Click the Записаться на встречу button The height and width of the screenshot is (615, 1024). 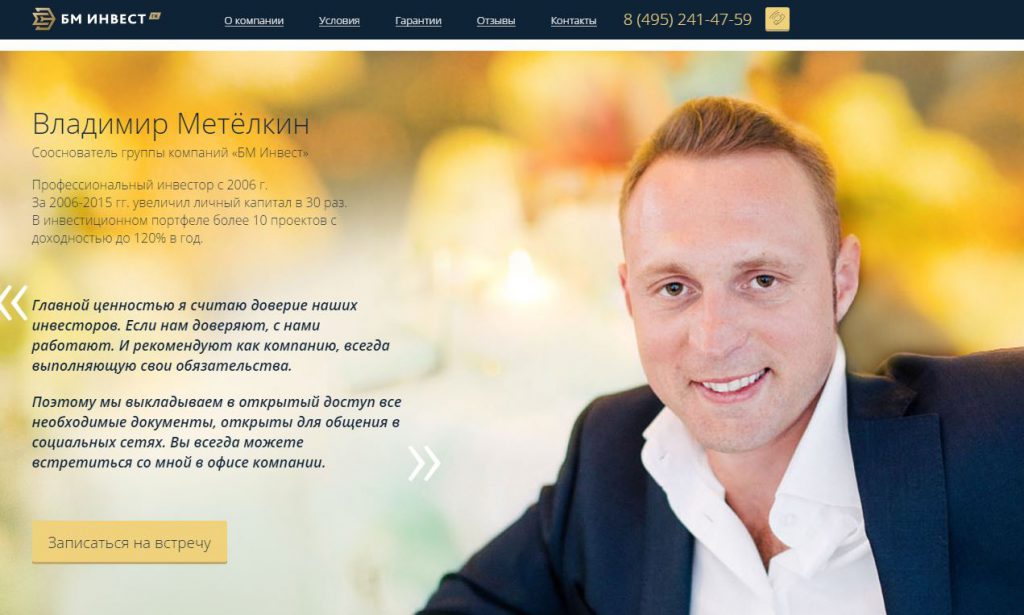[129, 542]
